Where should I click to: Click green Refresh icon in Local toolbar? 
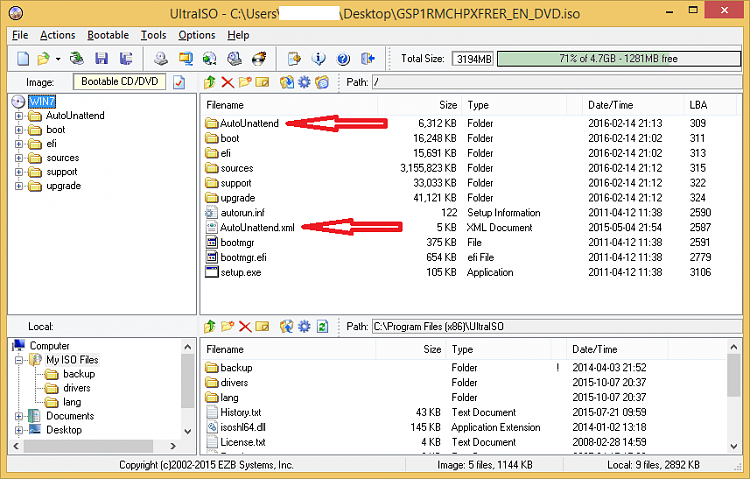click(322, 326)
